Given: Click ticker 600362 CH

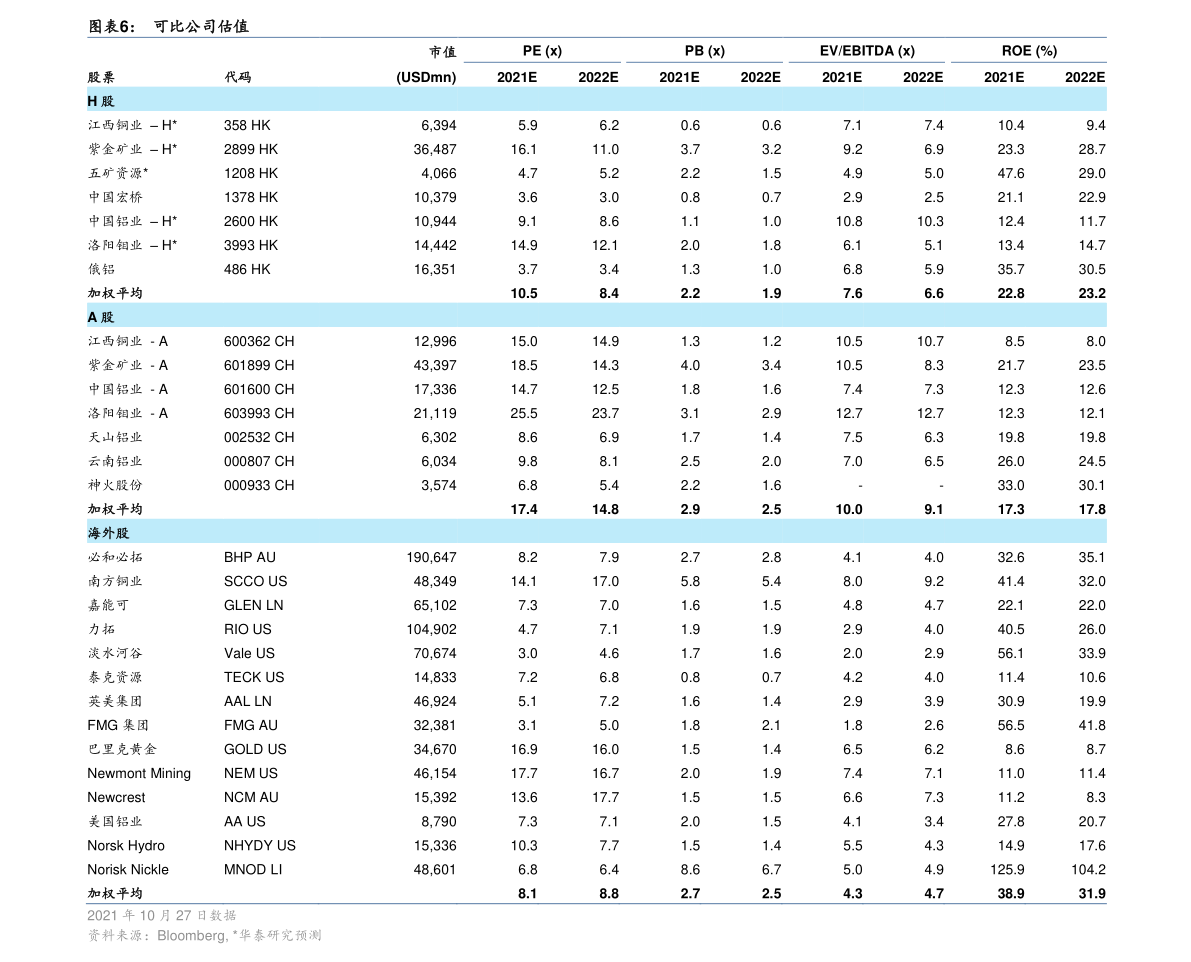Looking at the screenshot, I should 259,342.
